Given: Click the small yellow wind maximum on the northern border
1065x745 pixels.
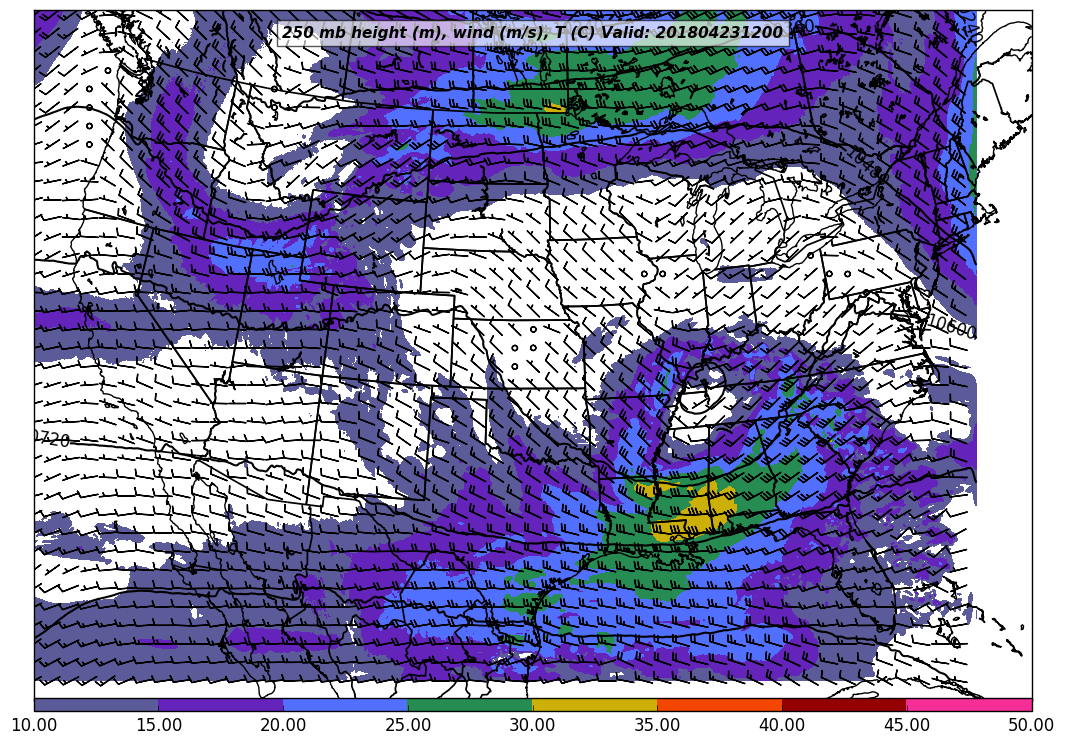Looking at the screenshot, I should click(x=555, y=108).
